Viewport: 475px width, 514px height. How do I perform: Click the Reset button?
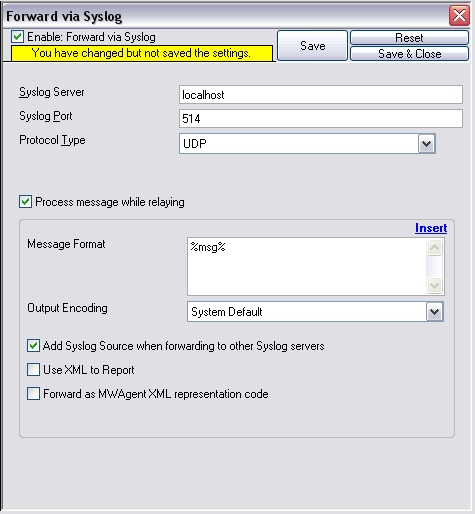(409, 37)
